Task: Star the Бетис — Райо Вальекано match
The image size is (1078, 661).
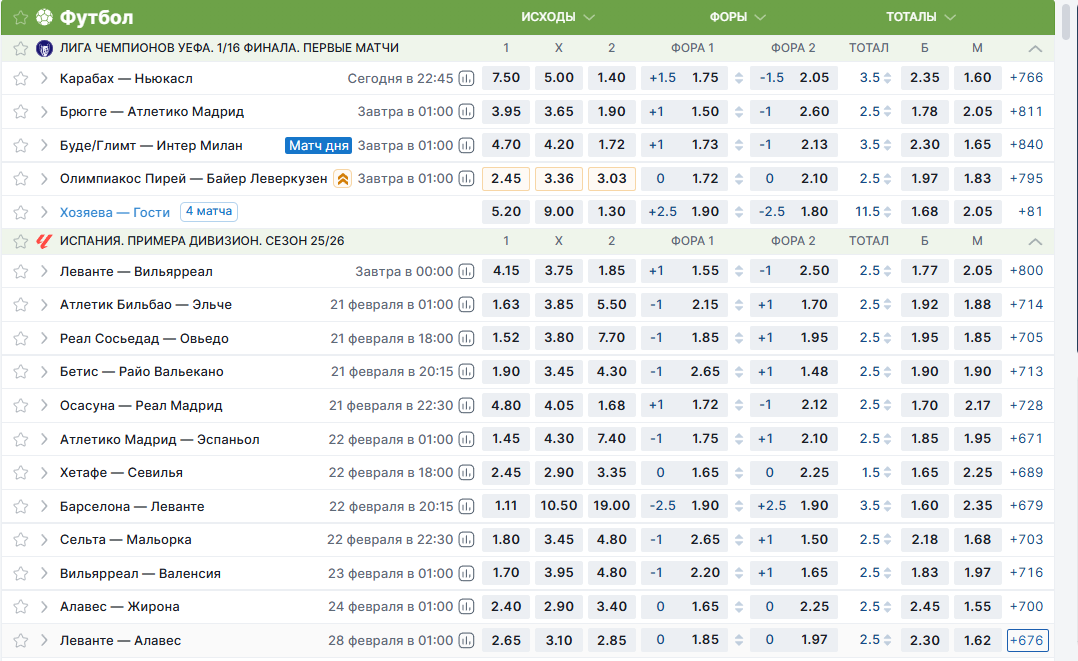Action: tap(20, 372)
